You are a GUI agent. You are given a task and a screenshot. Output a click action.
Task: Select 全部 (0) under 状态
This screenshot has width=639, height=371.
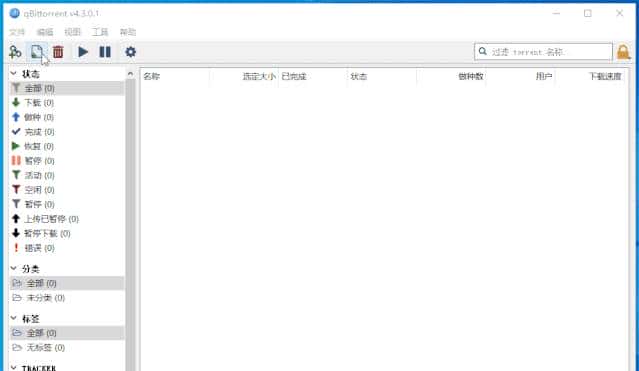(67, 88)
